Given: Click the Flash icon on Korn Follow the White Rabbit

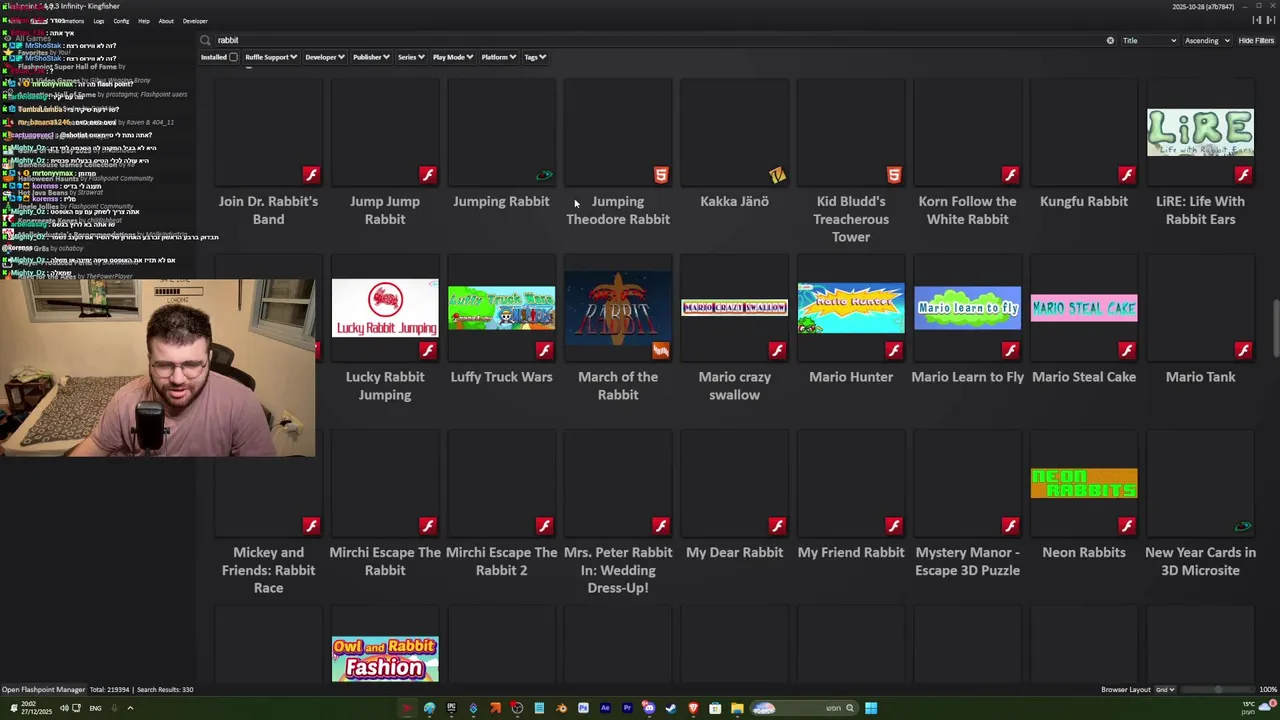Looking at the screenshot, I should coord(1010,175).
